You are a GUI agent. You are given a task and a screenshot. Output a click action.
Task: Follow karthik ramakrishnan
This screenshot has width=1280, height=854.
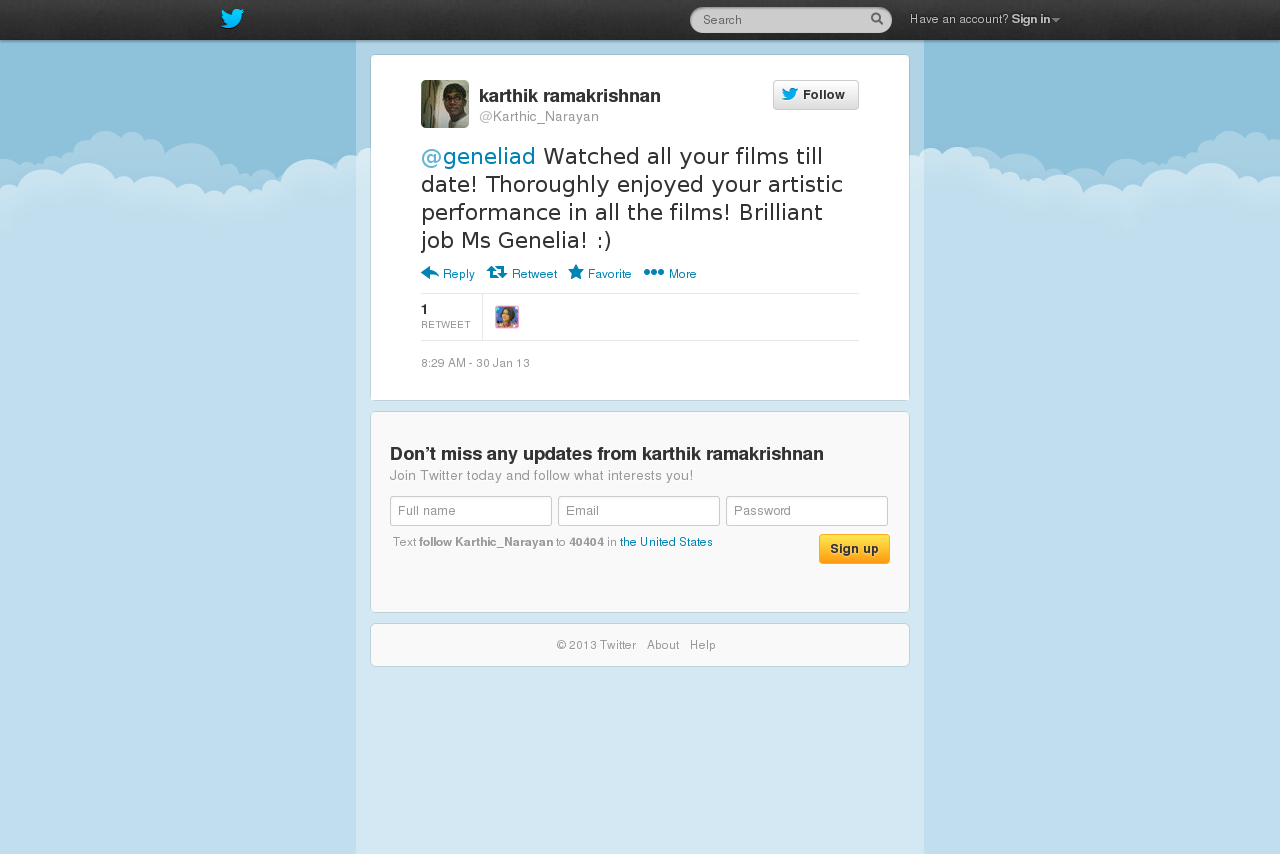(x=816, y=95)
